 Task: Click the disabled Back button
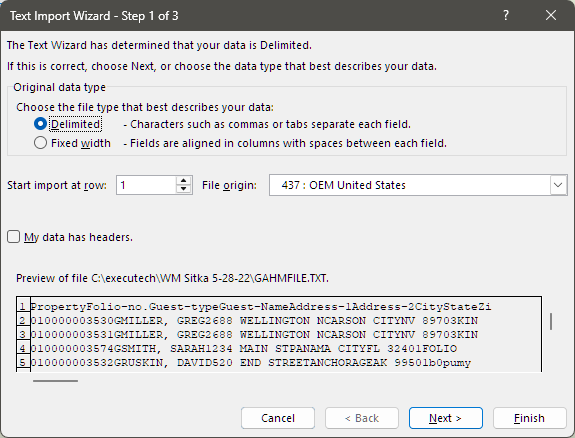(x=362, y=418)
